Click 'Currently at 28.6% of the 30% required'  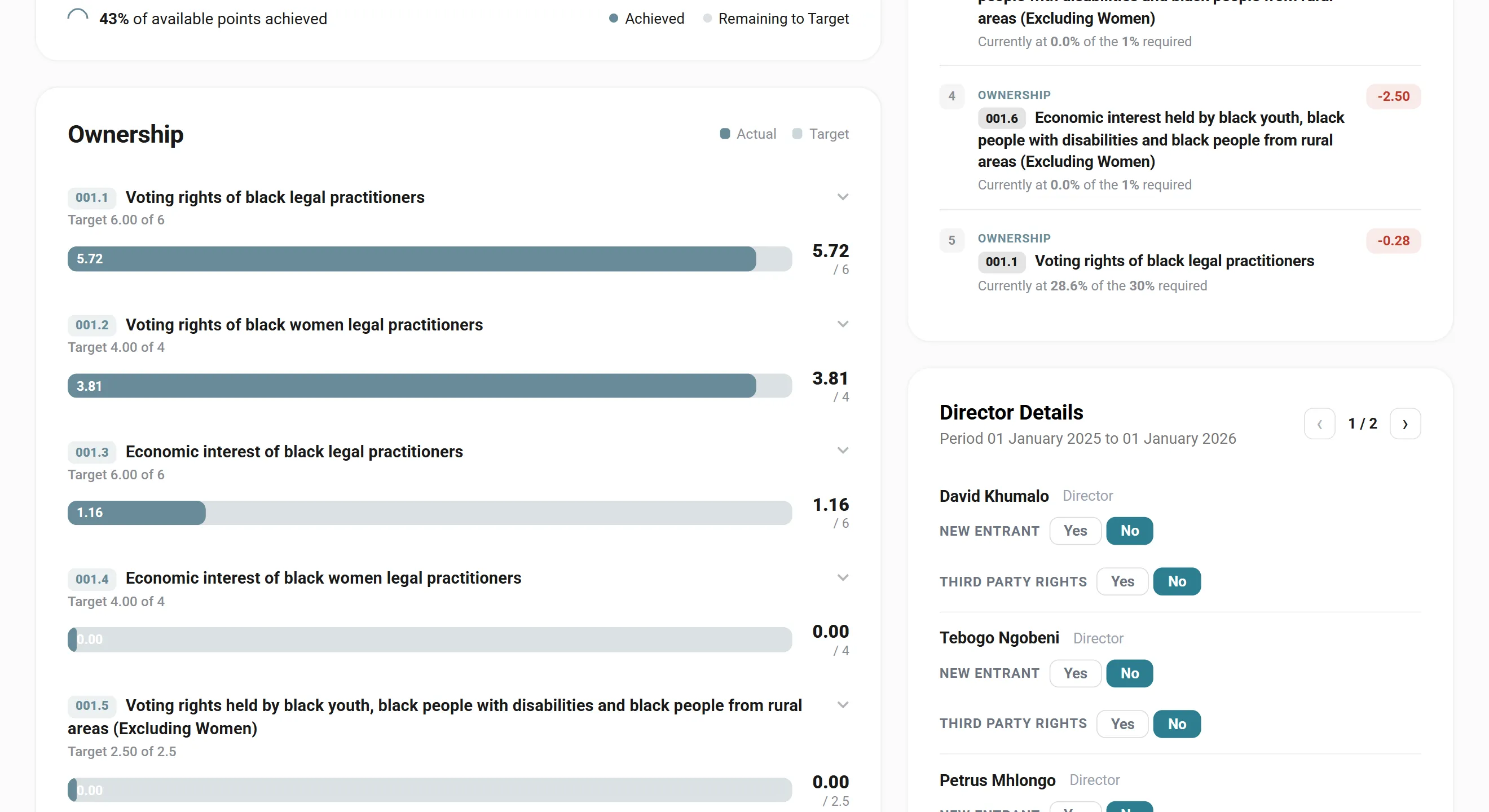click(x=1092, y=286)
